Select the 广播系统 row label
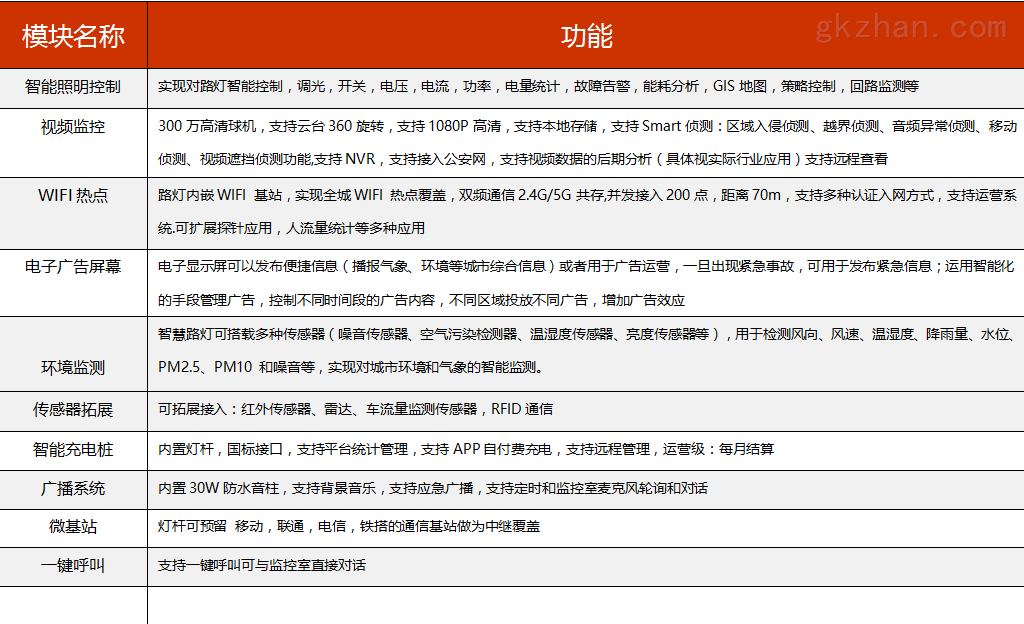The height and width of the screenshot is (624, 1024). pos(73,488)
